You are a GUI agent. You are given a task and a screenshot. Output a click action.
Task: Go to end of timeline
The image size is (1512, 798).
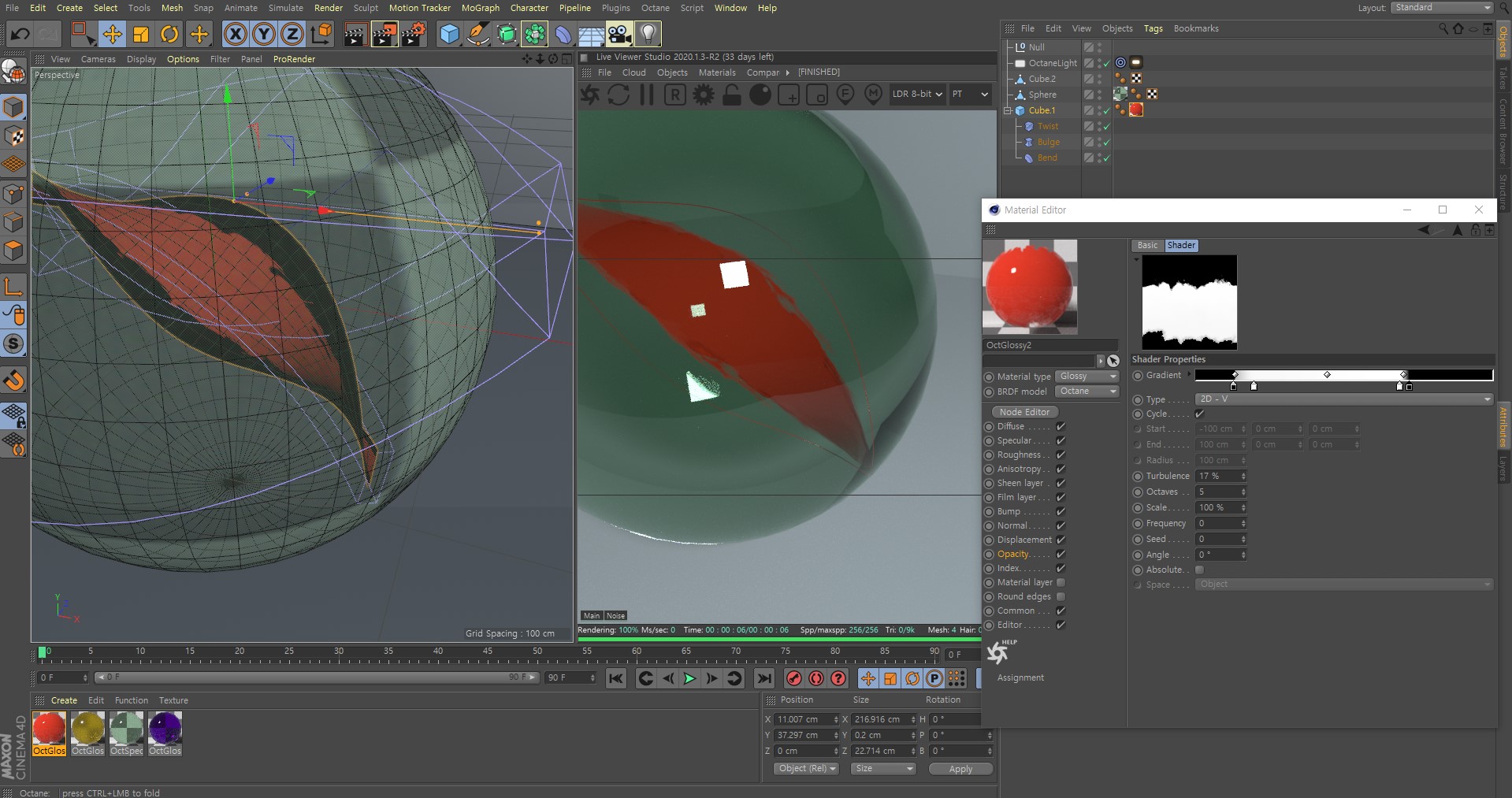763,678
